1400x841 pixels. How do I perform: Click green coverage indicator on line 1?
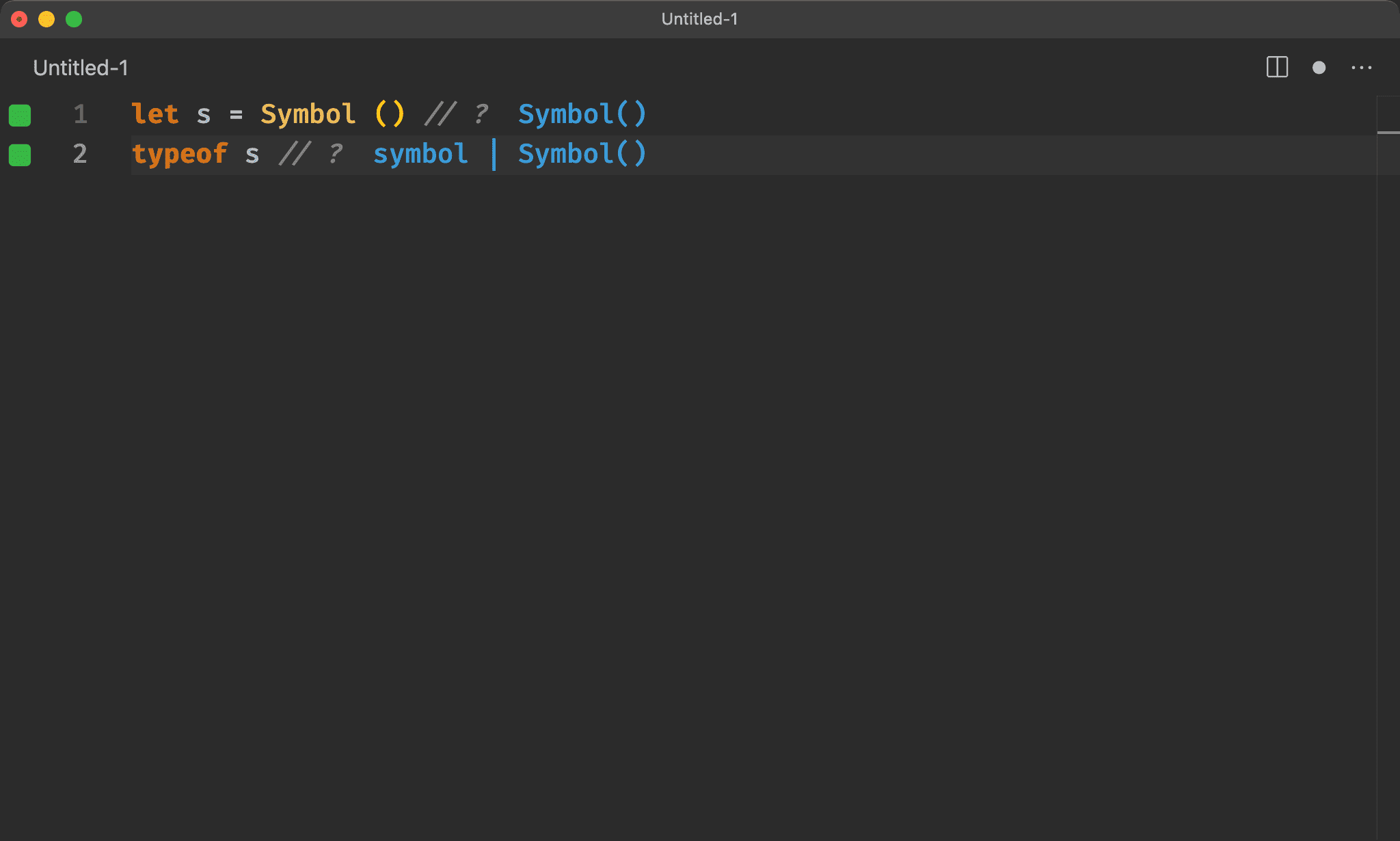point(20,115)
